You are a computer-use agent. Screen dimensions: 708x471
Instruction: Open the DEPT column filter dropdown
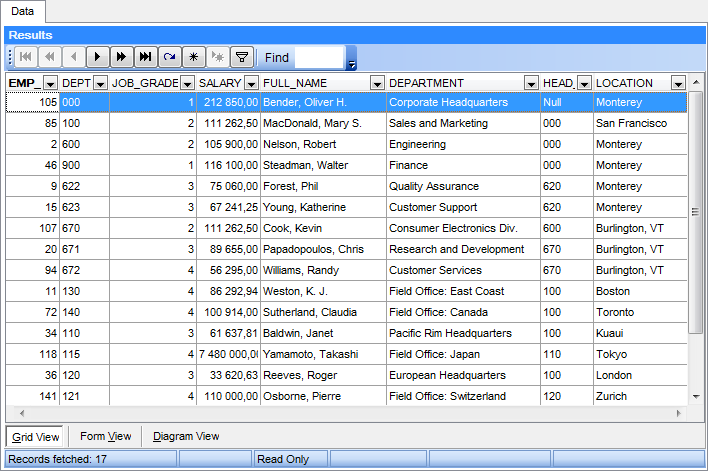coord(100,83)
